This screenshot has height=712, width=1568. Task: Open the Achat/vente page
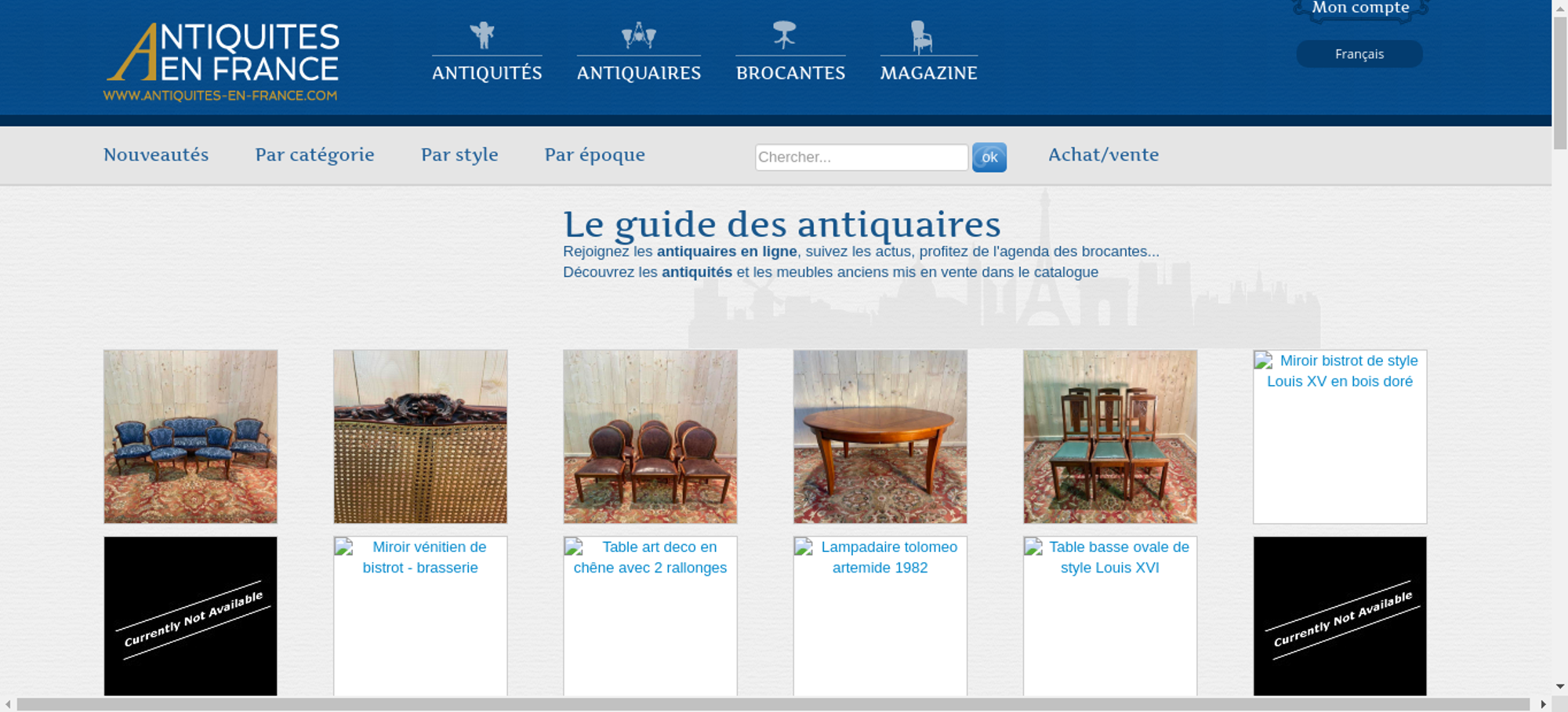(x=1103, y=154)
